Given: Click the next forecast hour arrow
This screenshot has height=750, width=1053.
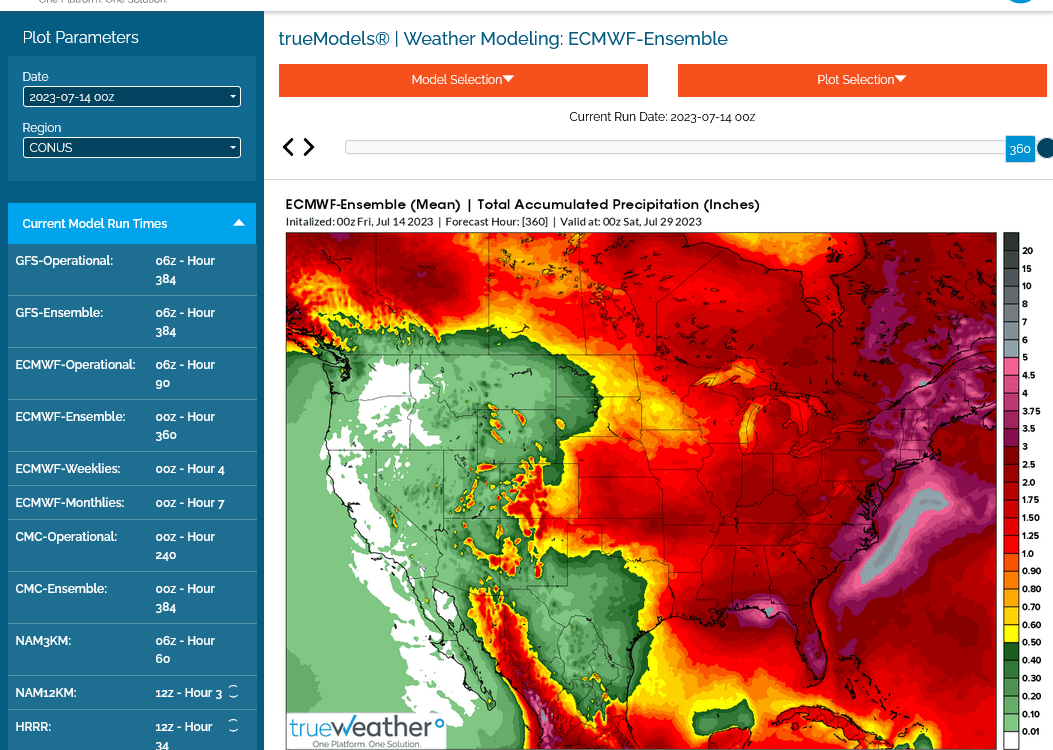Looking at the screenshot, I should pyautogui.click(x=309, y=147).
